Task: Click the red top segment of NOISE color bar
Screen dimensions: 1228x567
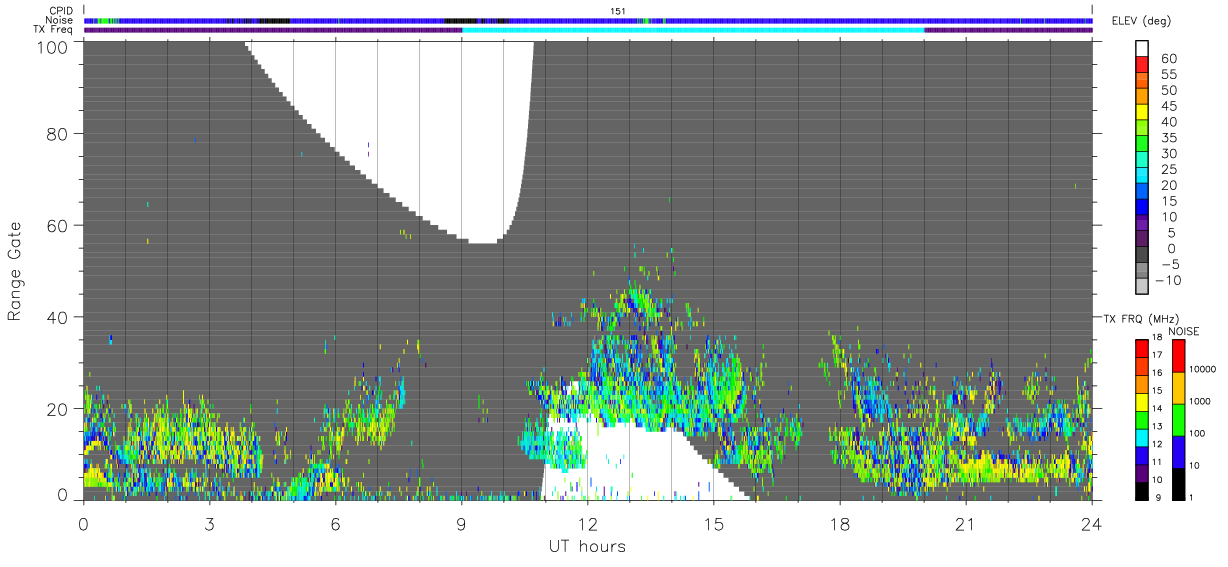Action: point(1179,356)
